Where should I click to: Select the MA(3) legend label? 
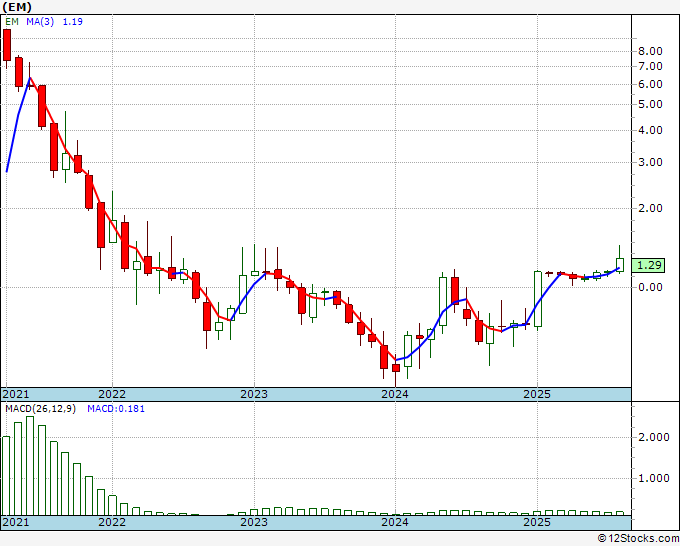click(x=40, y=22)
